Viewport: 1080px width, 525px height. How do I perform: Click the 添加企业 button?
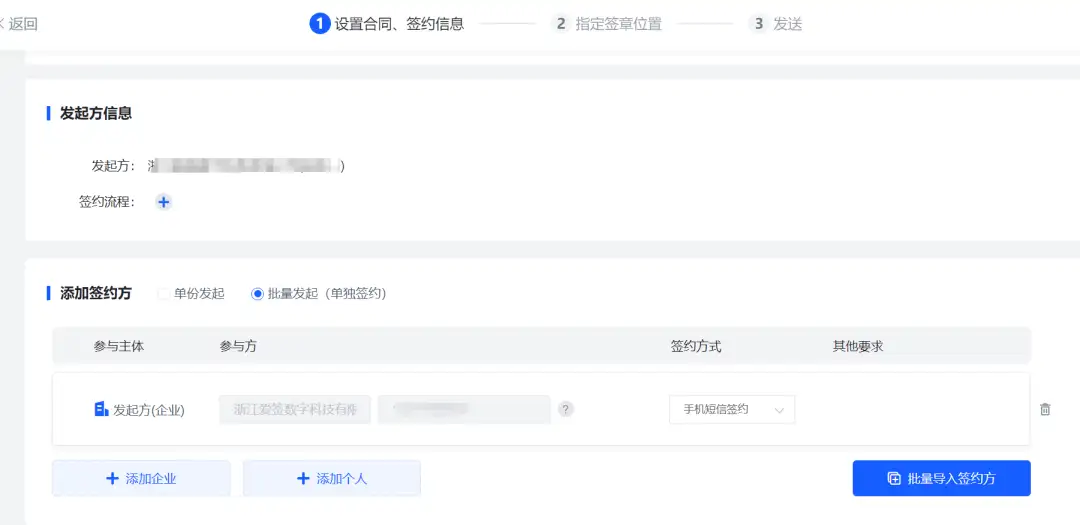[141, 478]
